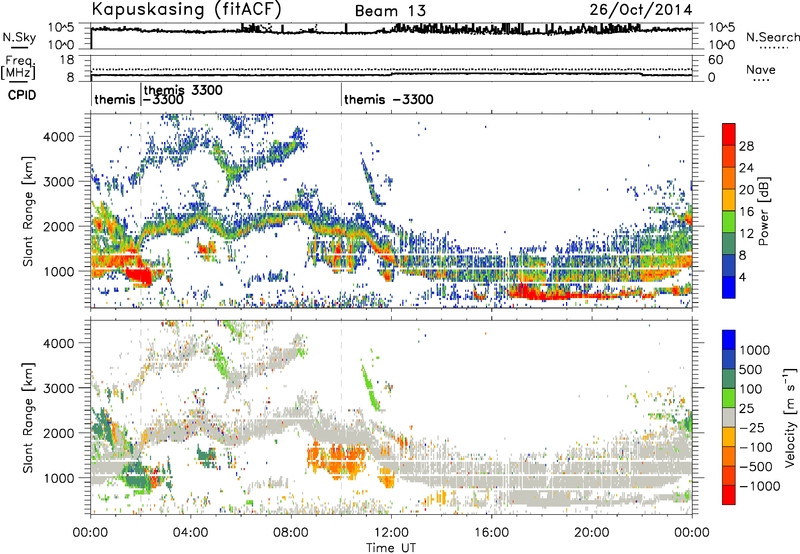Pick the bright blue bottom Power colorbar segment
Viewport: 800px width, 554px height.
coord(729,288)
